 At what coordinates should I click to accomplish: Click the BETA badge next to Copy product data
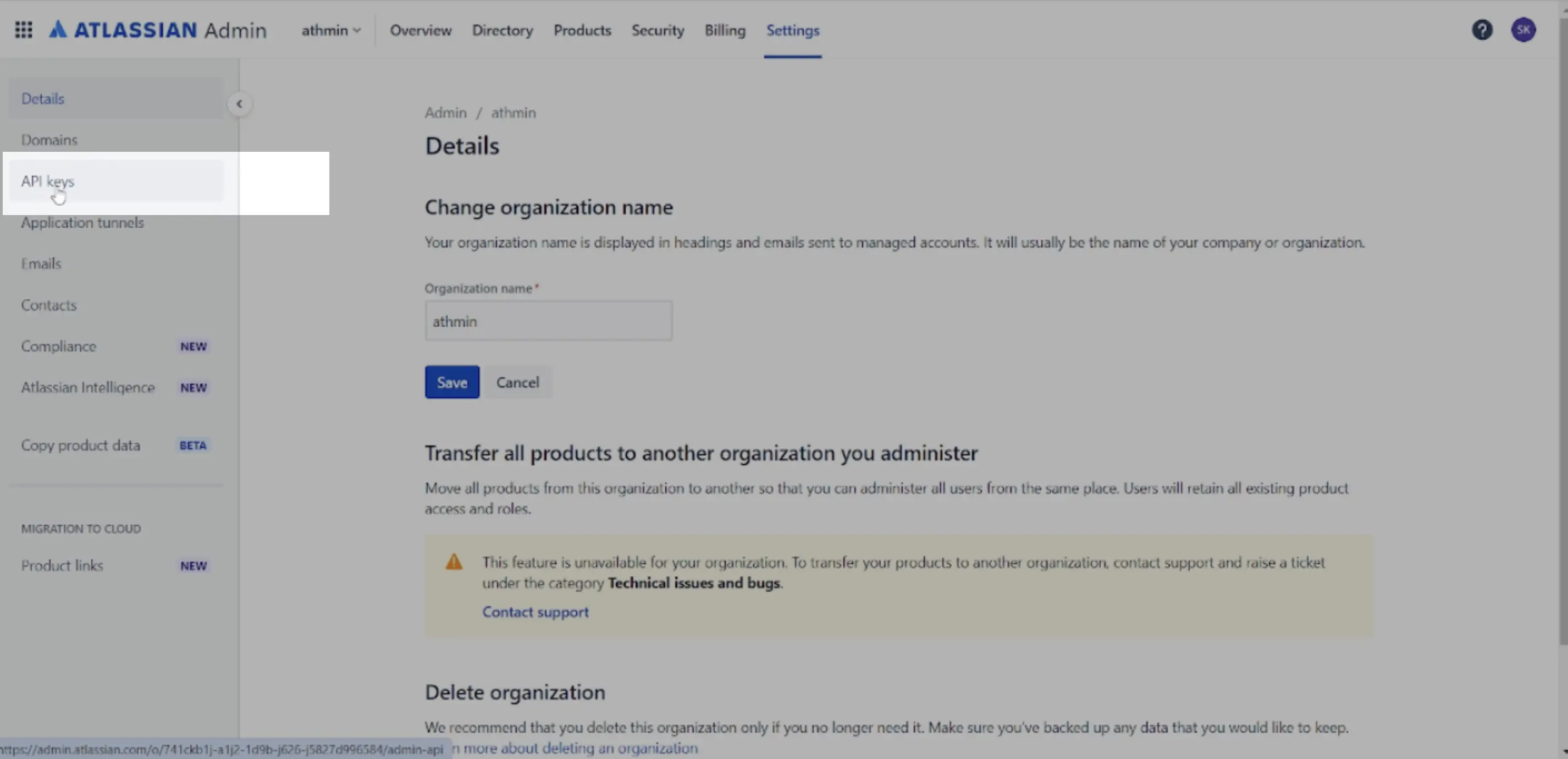[193, 446]
